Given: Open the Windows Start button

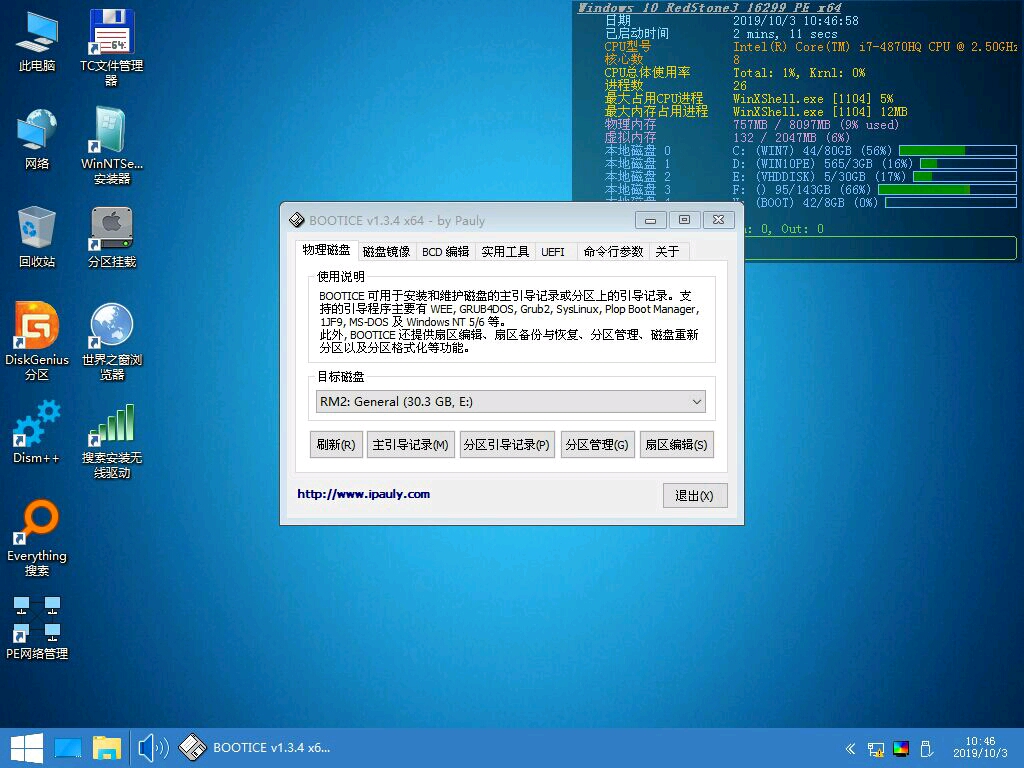Looking at the screenshot, I should coord(27,748).
